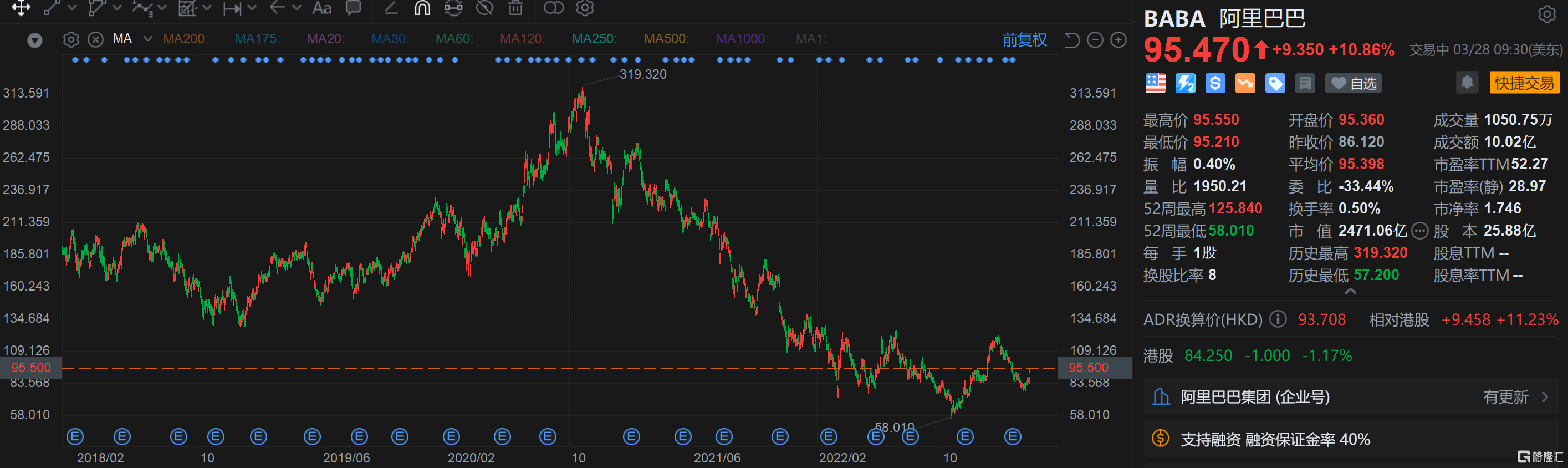Click the MA60 legend label

tap(454, 39)
